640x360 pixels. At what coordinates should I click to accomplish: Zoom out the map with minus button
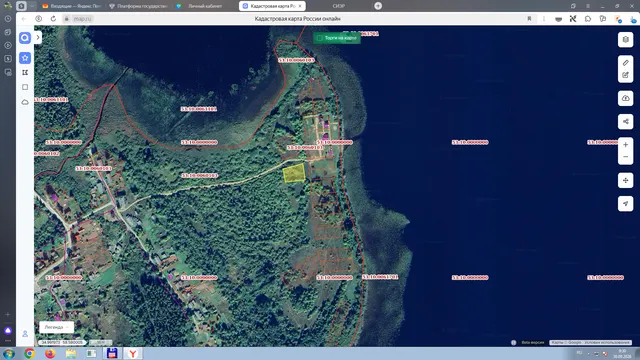[x=626, y=157]
